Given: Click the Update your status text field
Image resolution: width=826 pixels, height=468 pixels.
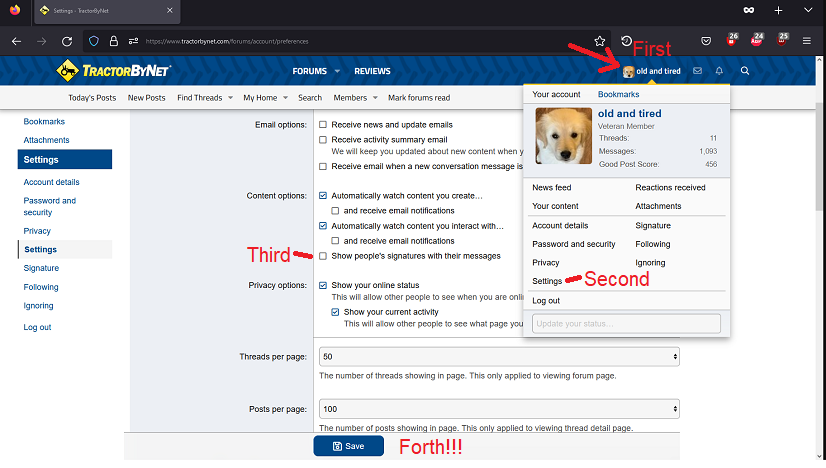Looking at the screenshot, I should tap(626, 323).
